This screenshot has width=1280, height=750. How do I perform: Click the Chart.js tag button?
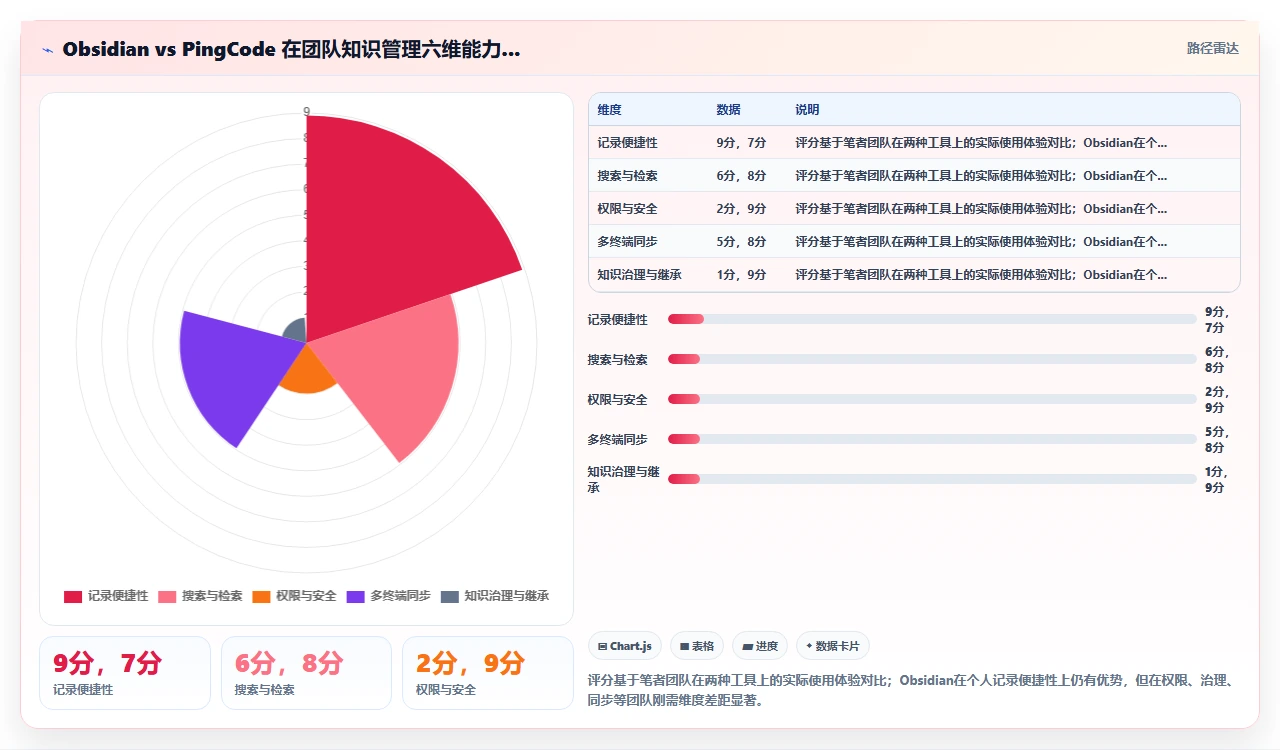pyautogui.click(x=625, y=646)
